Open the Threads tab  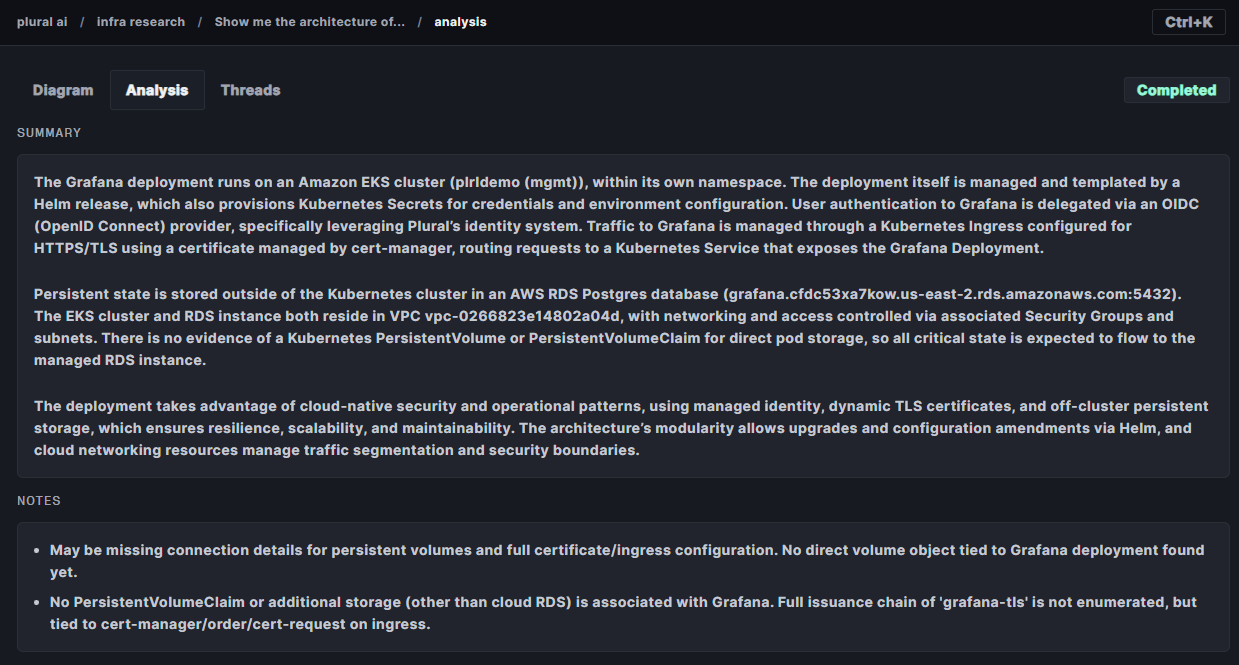click(x=250, y=90)
